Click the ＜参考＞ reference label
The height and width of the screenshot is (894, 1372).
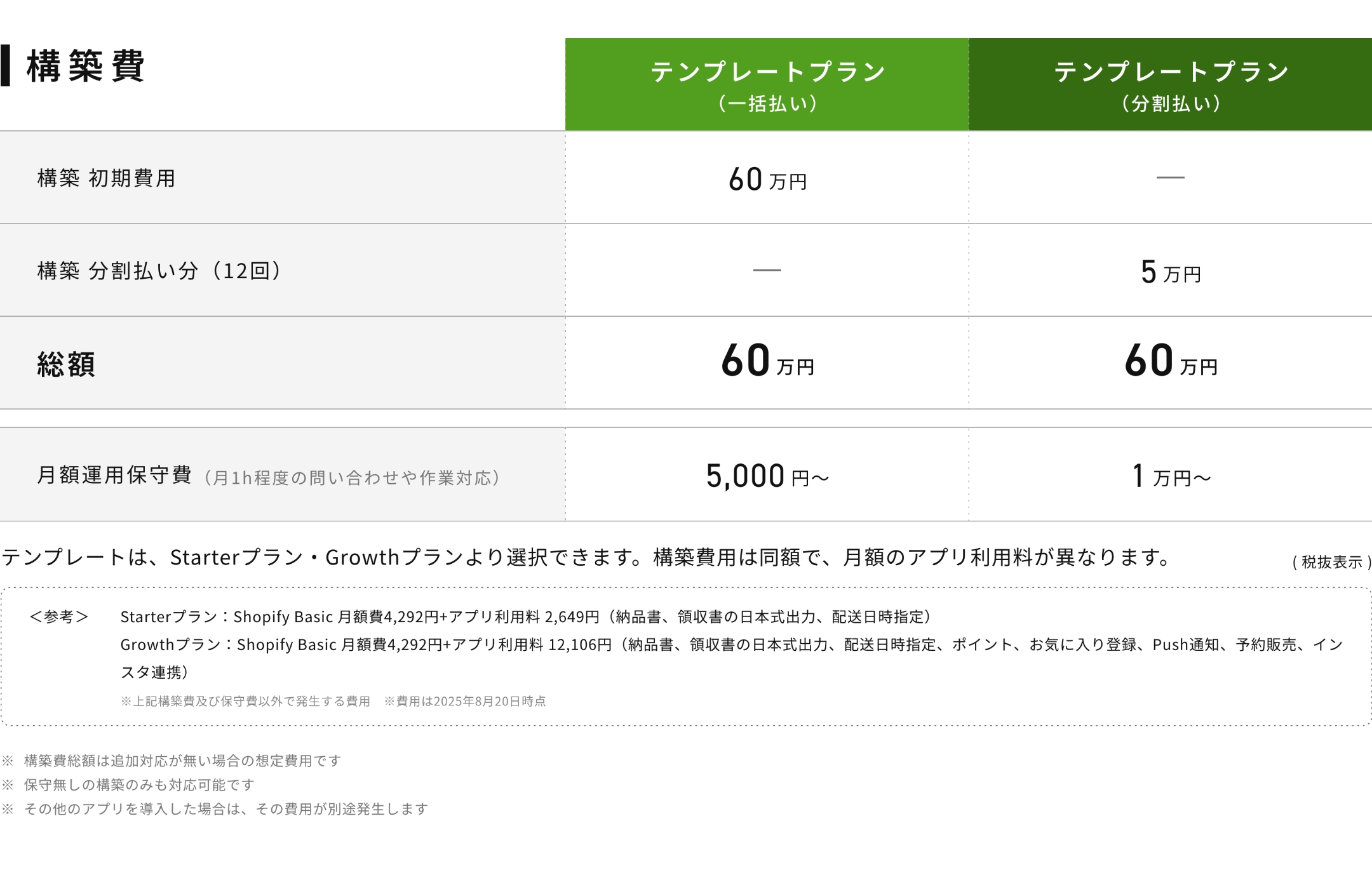coord(58,617)
